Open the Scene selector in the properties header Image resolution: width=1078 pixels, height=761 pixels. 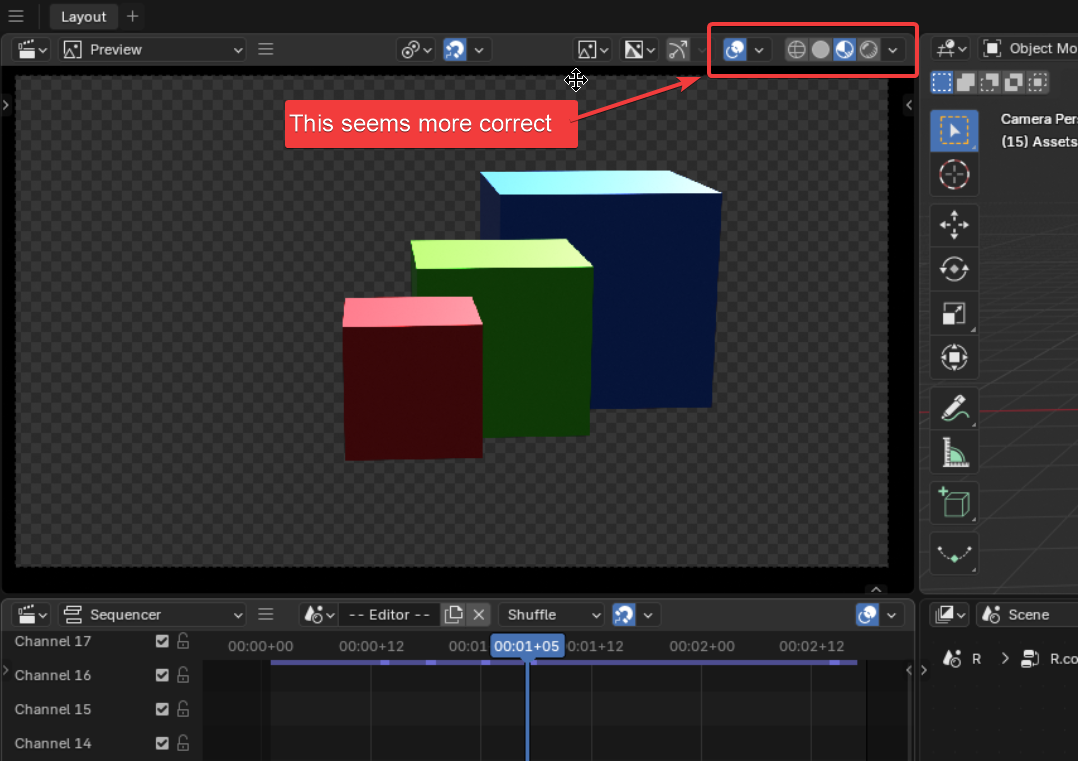click(x=1028, y=615)
